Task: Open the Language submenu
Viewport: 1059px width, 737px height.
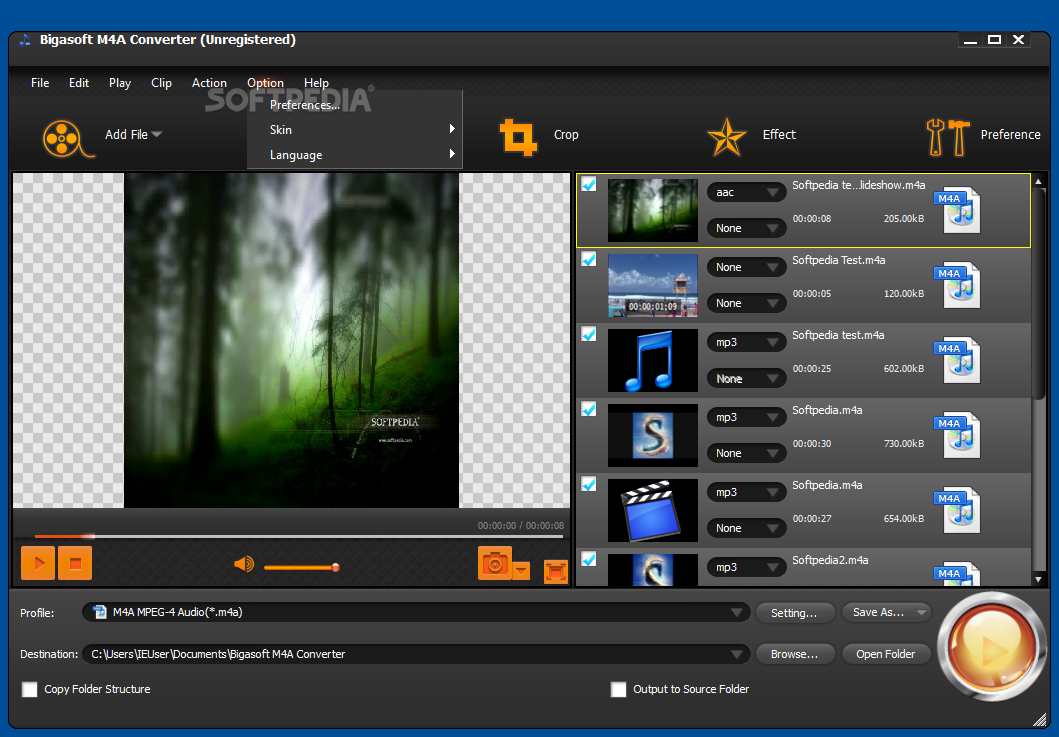Action: click(355, 155)
